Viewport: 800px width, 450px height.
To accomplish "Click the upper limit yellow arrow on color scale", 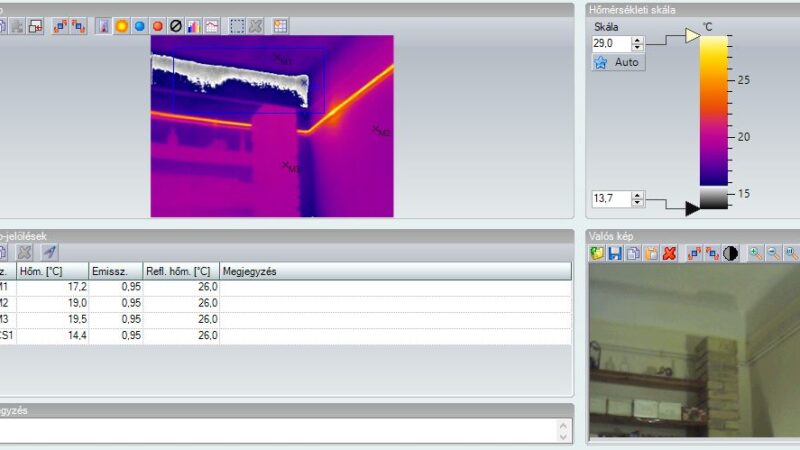I will point(692,37).
